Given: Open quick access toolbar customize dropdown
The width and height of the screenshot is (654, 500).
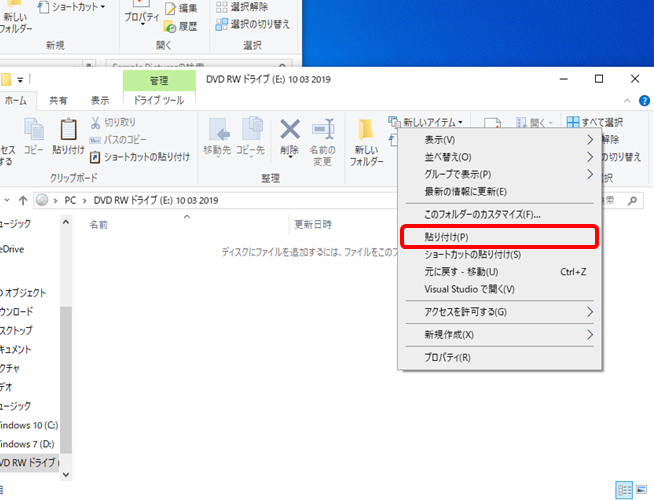Looking at the screenshot, I should 20,80.
